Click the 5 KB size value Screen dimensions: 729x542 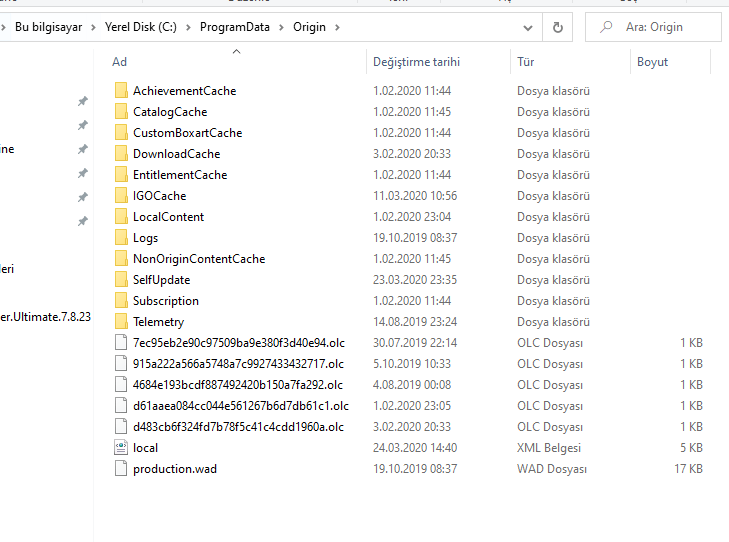pos(691,448)
